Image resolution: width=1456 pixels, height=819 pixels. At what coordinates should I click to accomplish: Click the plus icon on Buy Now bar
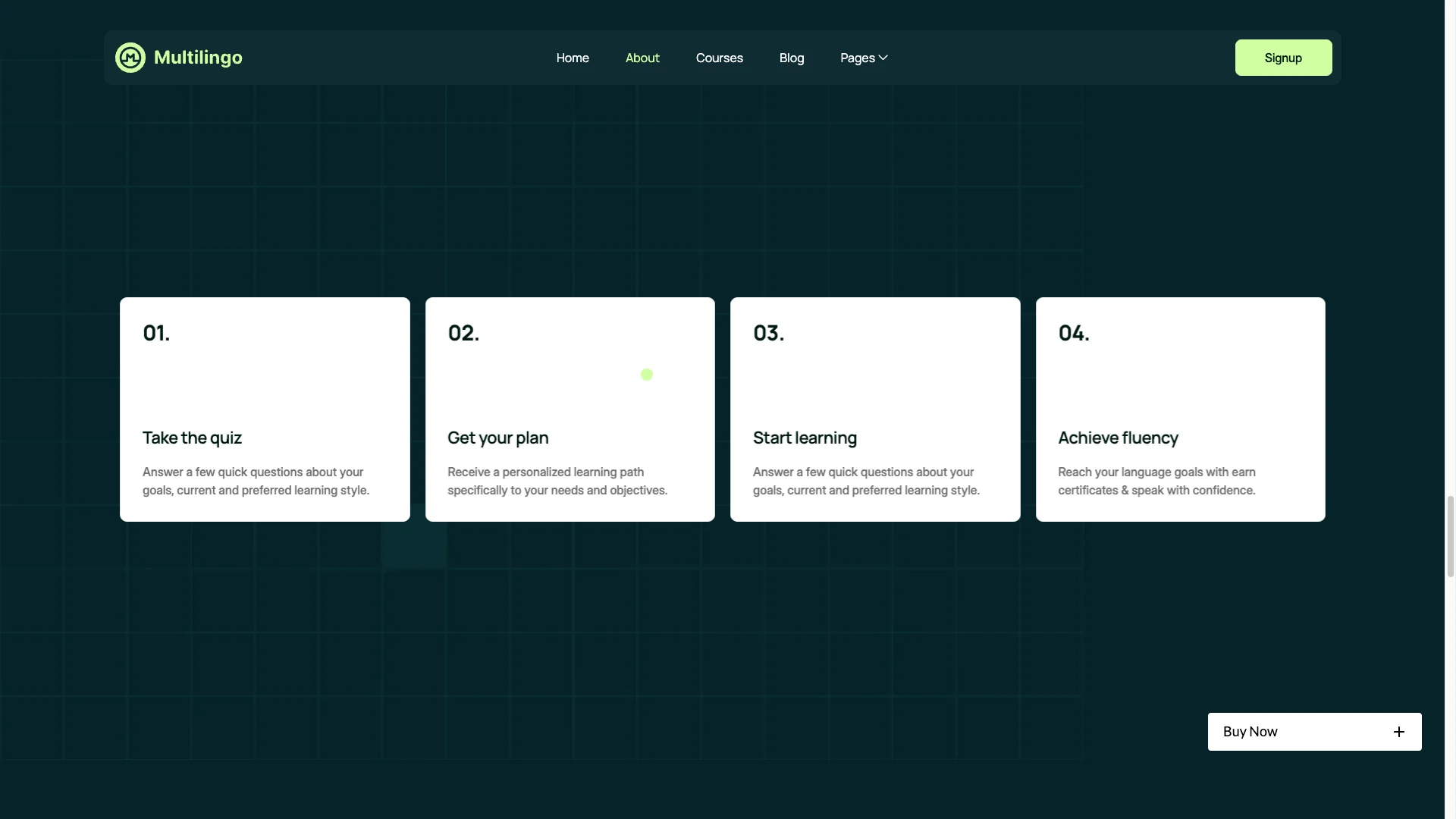pyautogui.click(x=1399, y=731)
